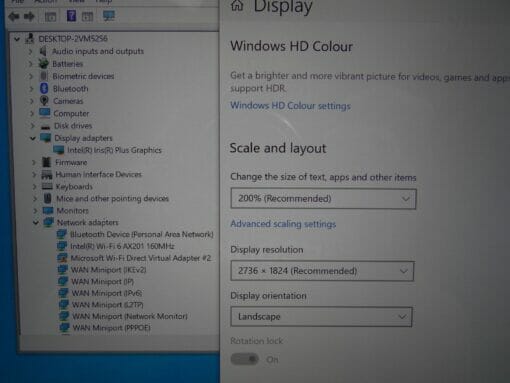This screenshot has width=510, height=383.
Task: Select WAN Miniport (PPPOE) entry
Action: [112, 328]
